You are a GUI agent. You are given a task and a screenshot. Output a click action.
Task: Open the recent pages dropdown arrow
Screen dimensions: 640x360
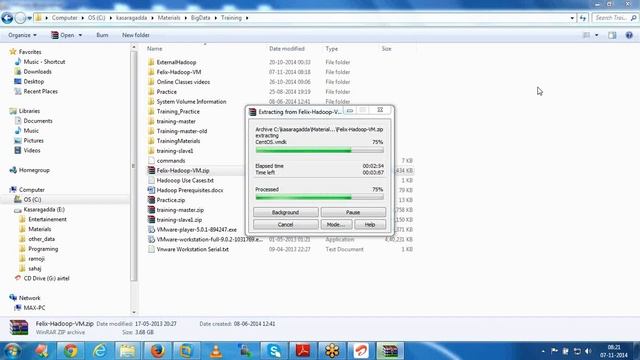coord(29,18)
